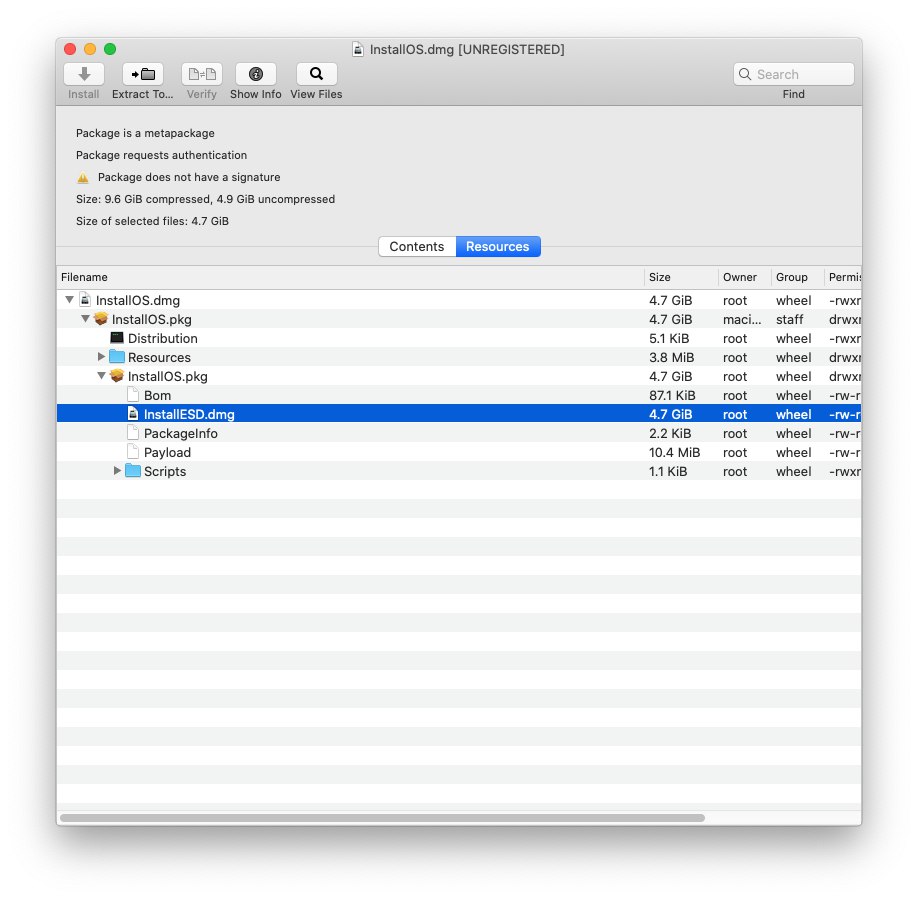Collapse the InstallOS.dmg root tree node
This screenshot has height=900, width=918.
[69, 300]
